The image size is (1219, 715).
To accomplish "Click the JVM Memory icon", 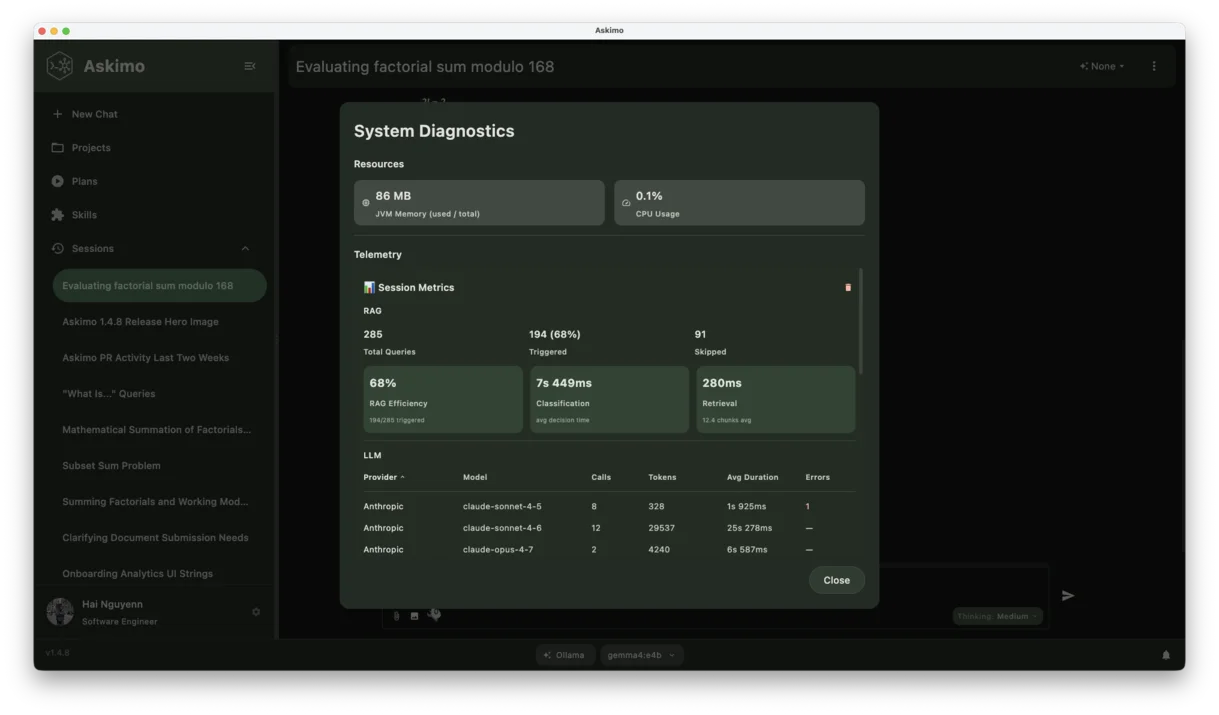I will click(366, 203).
